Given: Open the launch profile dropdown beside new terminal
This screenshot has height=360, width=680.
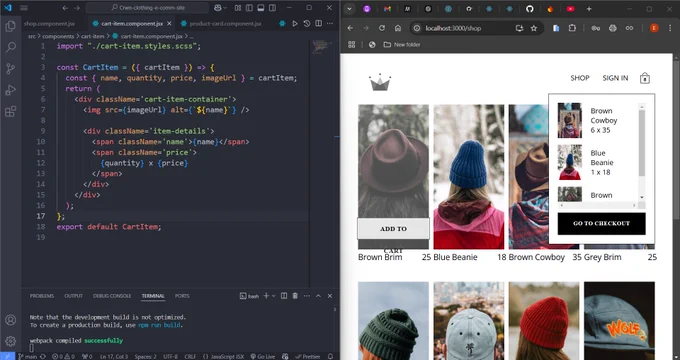Looking at the screenshot, I should point(273,296).
